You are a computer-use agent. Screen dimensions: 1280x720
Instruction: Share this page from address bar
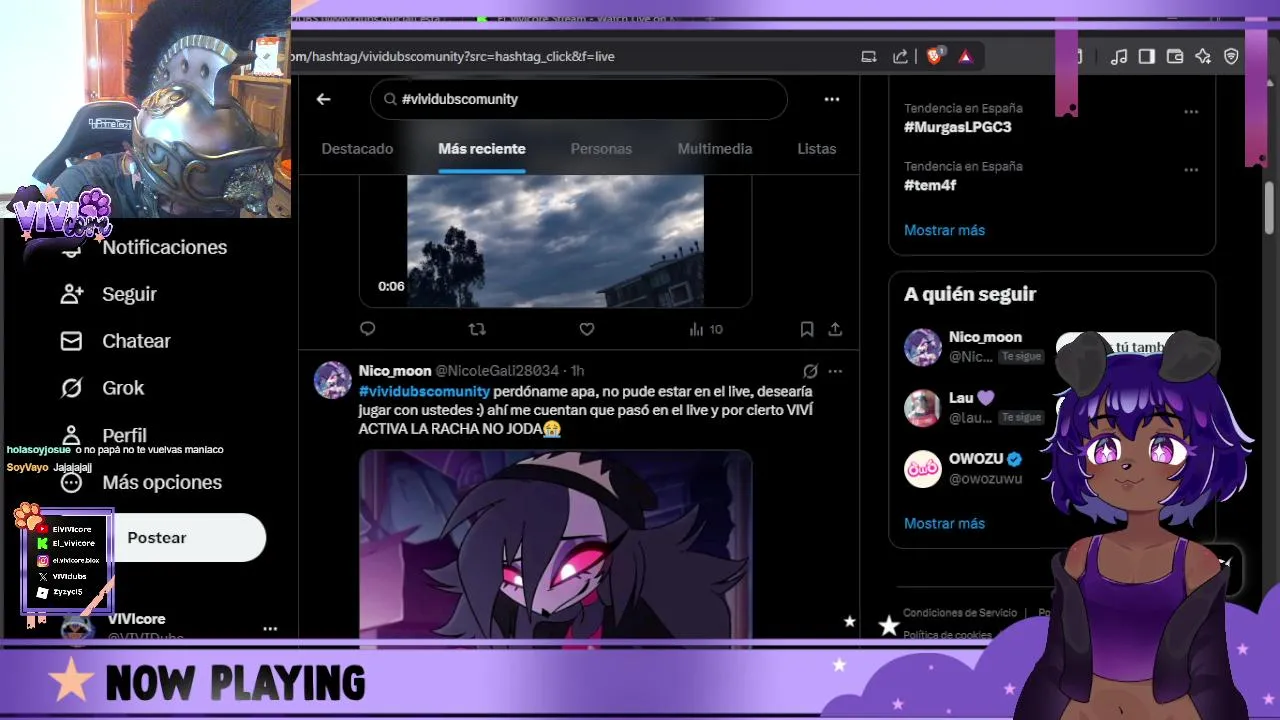pyautogui.click(x=900, y=57)
